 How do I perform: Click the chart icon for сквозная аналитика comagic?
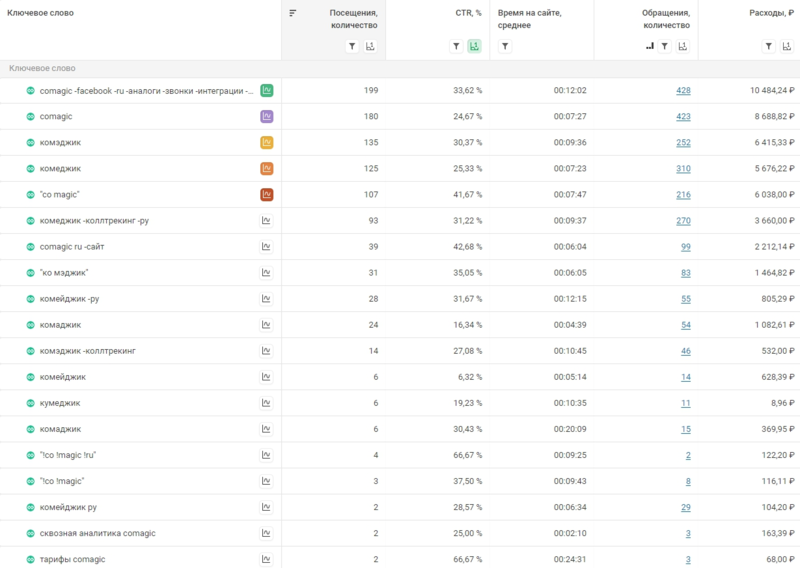tap(266, 533)
